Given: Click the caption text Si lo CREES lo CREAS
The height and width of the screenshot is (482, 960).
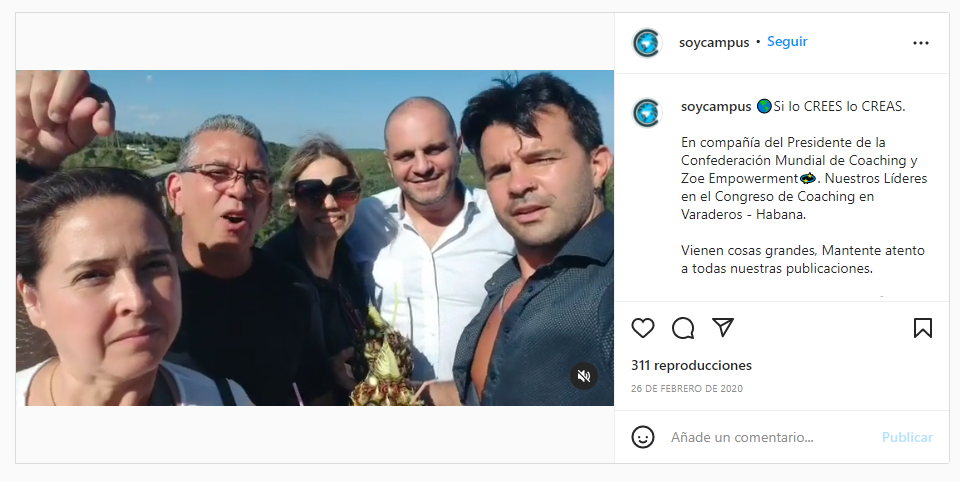Looking at the screenshot, I should point(839,107).
